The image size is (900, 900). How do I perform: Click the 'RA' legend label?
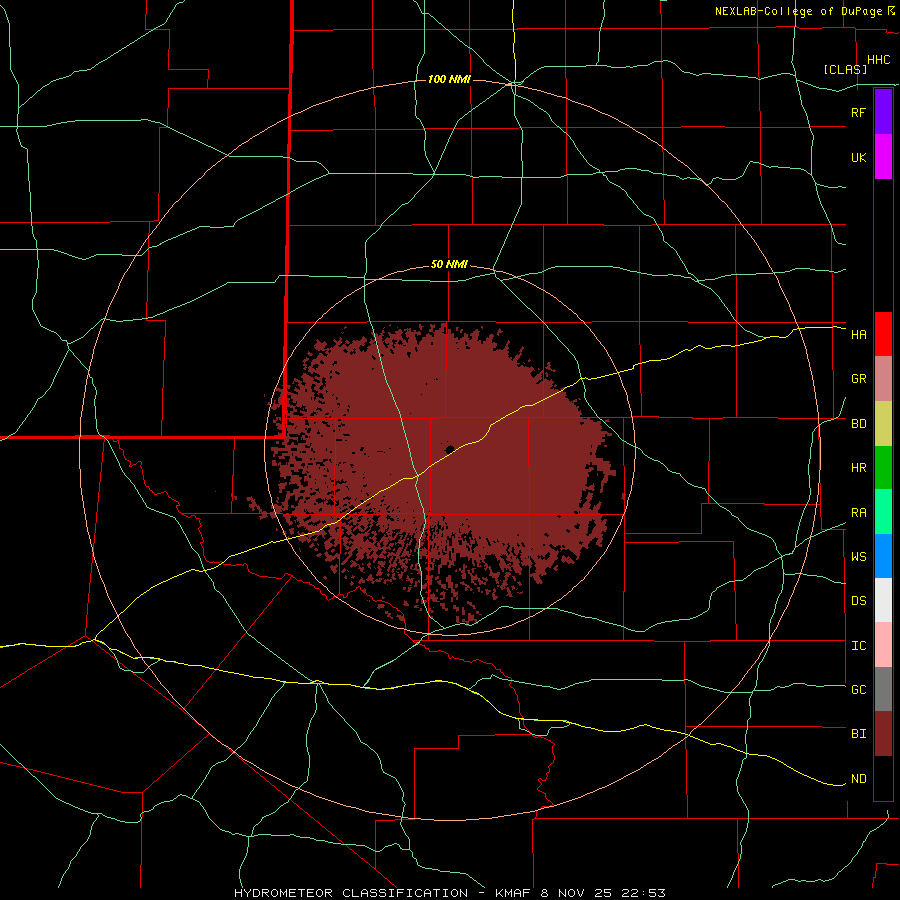(859, 513)
